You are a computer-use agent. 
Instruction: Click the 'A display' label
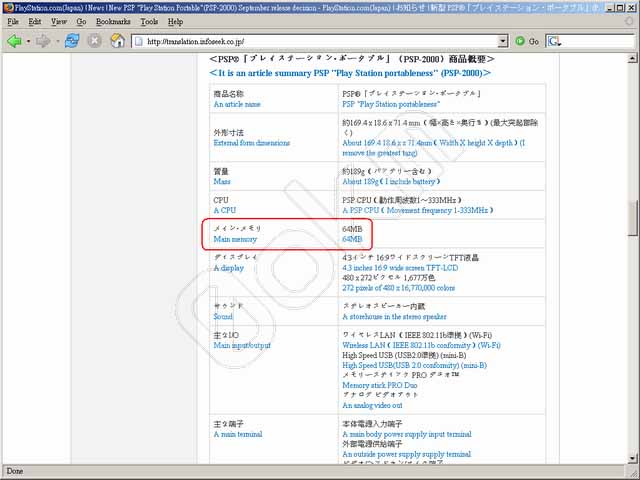229,268
